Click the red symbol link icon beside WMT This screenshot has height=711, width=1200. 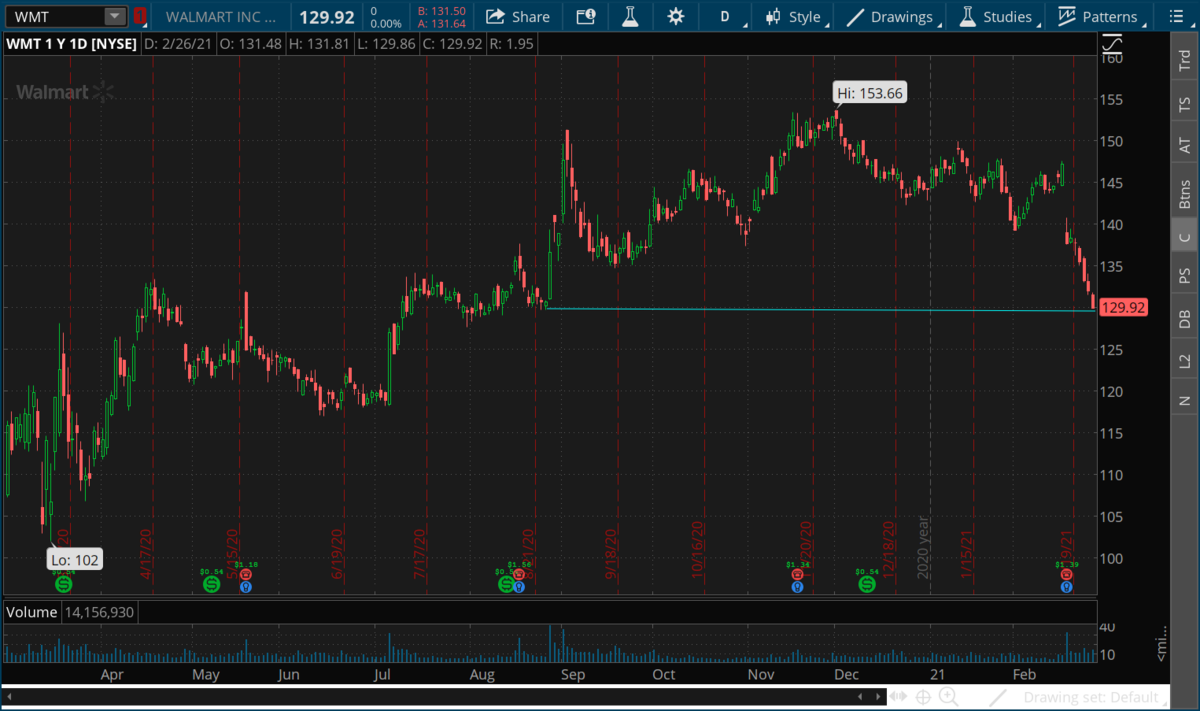coord(140,16)
